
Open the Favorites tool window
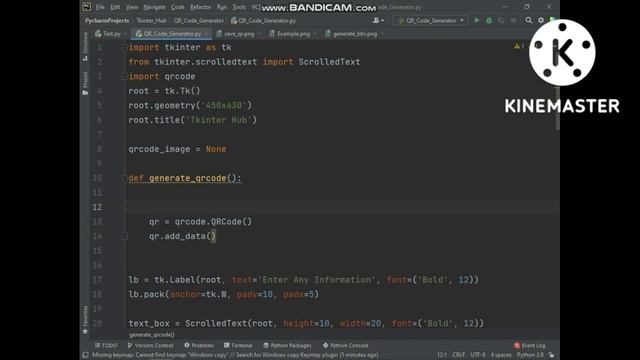coord(85,320)
